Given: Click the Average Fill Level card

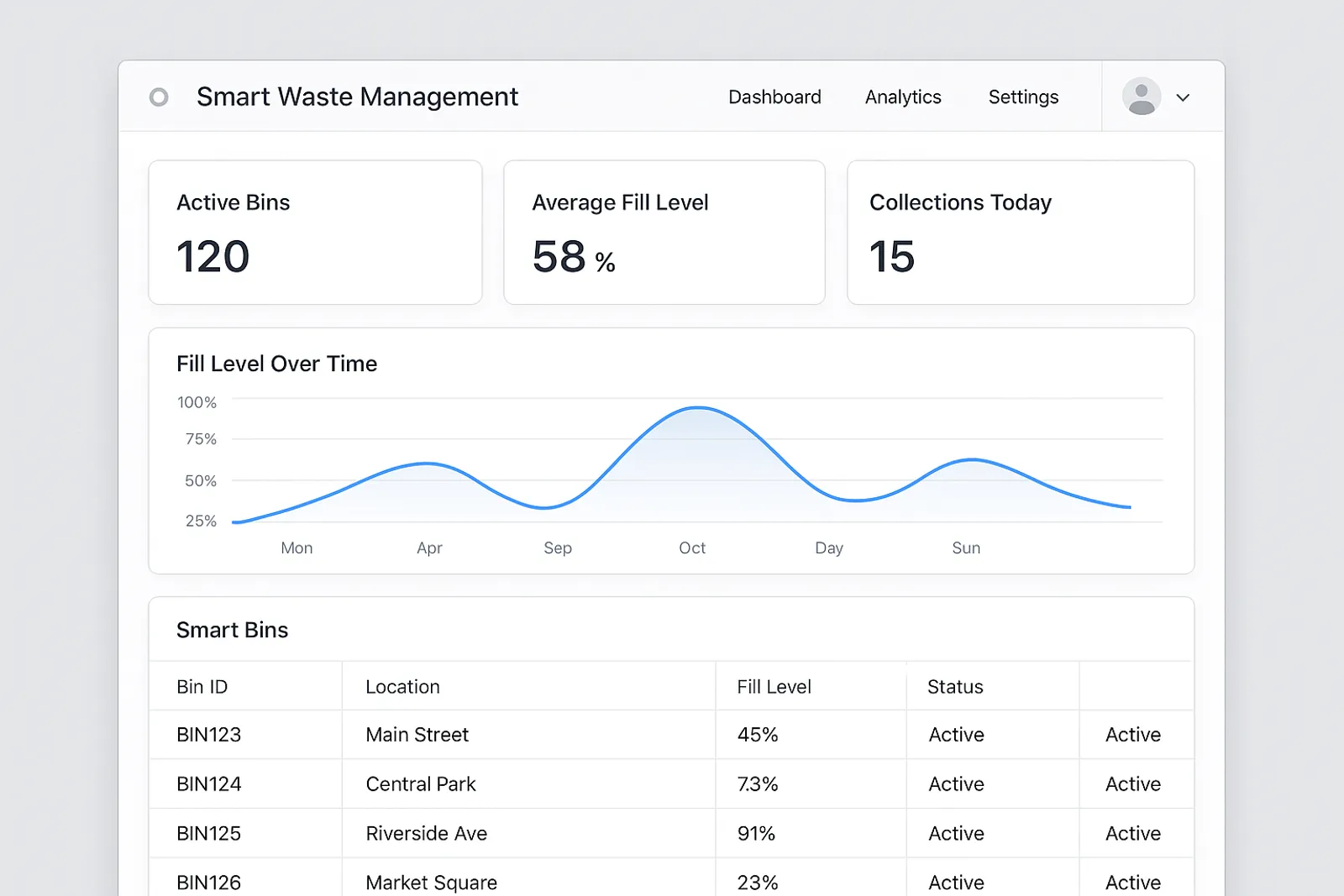Looking at the screenshot, I should [x=664, y=233].
